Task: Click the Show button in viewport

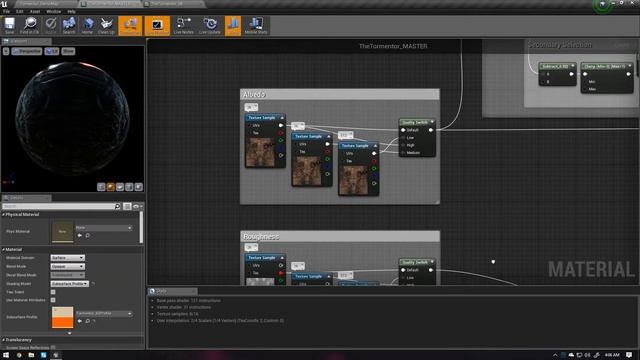Action: click(68, 51)
